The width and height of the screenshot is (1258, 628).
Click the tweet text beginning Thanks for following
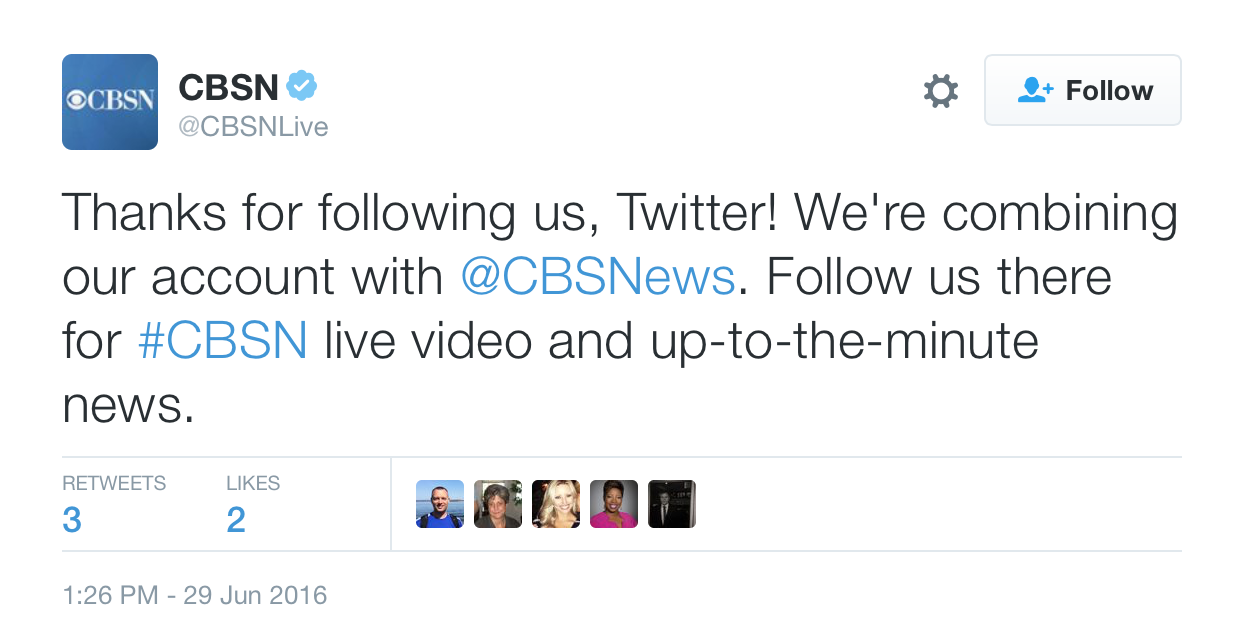[x=620, y=309]
